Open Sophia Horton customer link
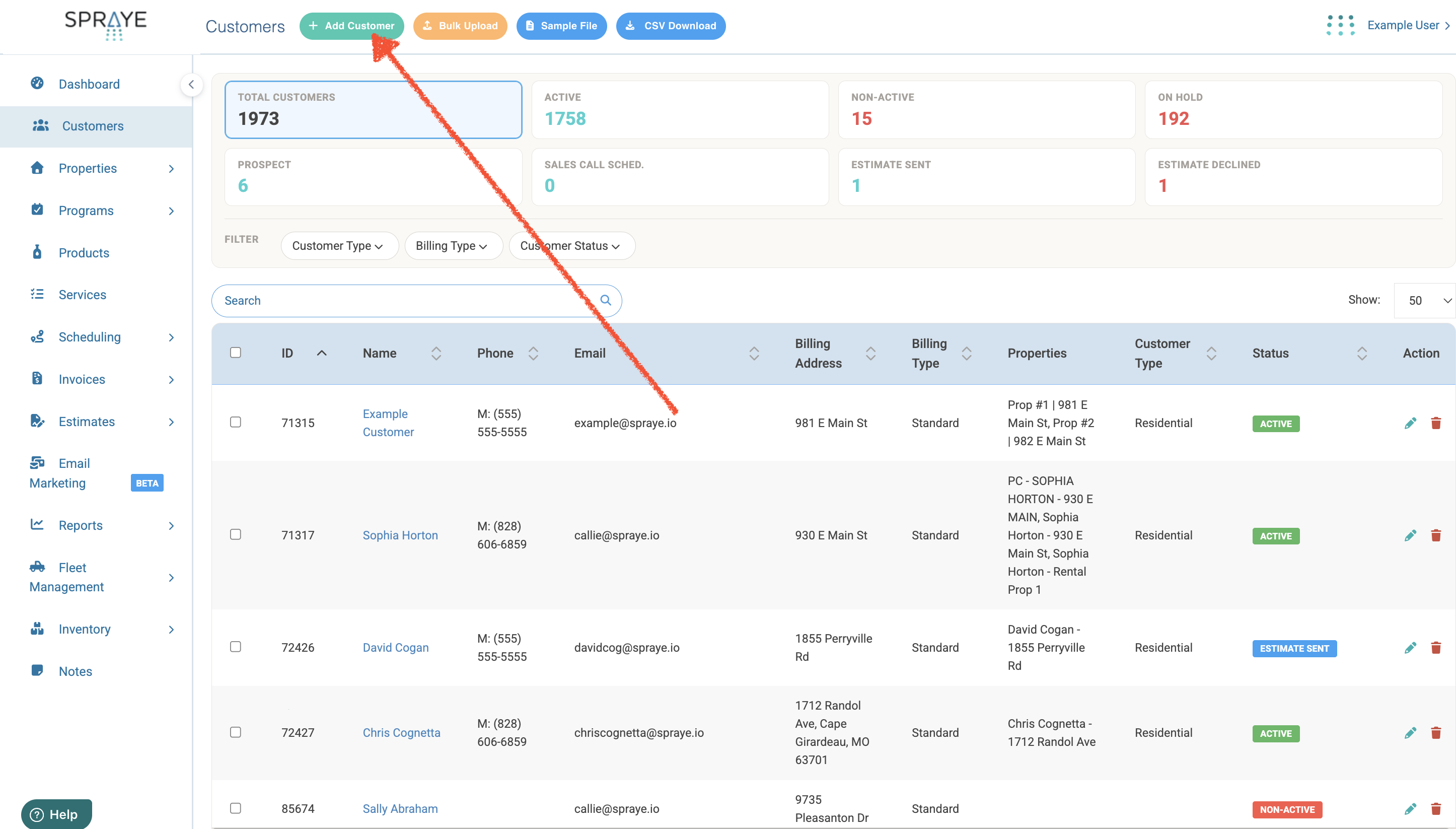1456x829 pixels. coord(400,535)
